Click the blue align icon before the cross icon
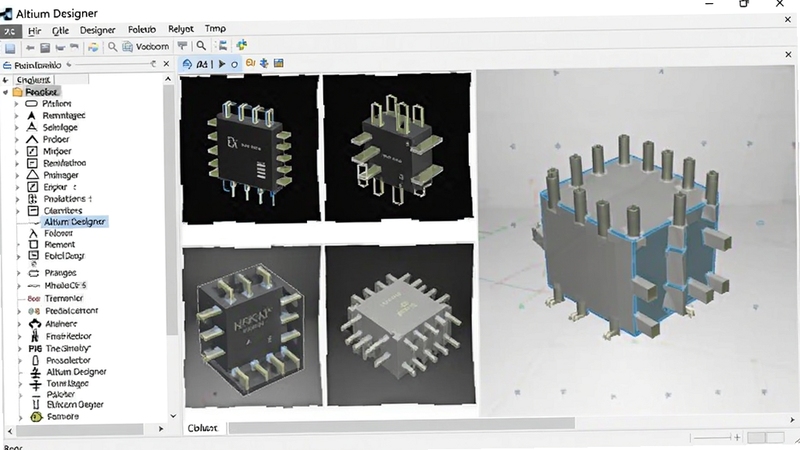This screenshot has width=800, height=450. tap(223, 46)
